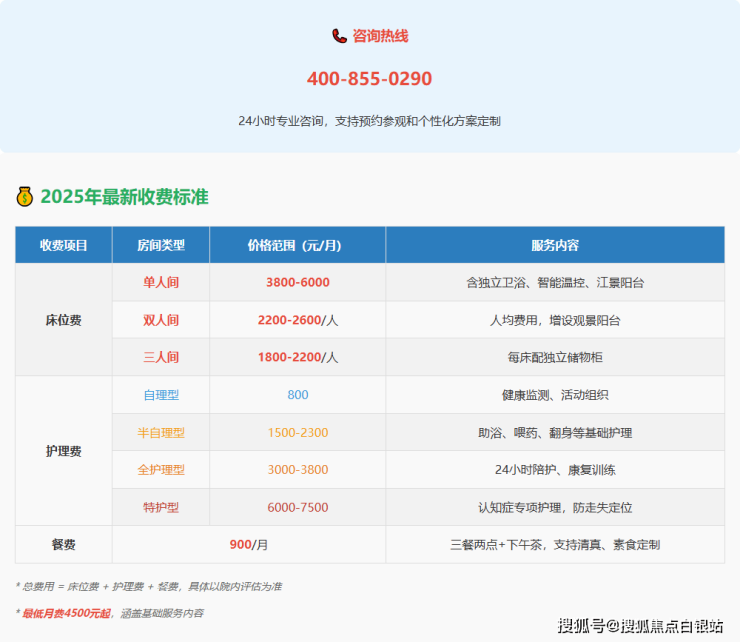Click the 3800-6000 single room price
This screenshot has height=642, width=740.
coord(297,283)
